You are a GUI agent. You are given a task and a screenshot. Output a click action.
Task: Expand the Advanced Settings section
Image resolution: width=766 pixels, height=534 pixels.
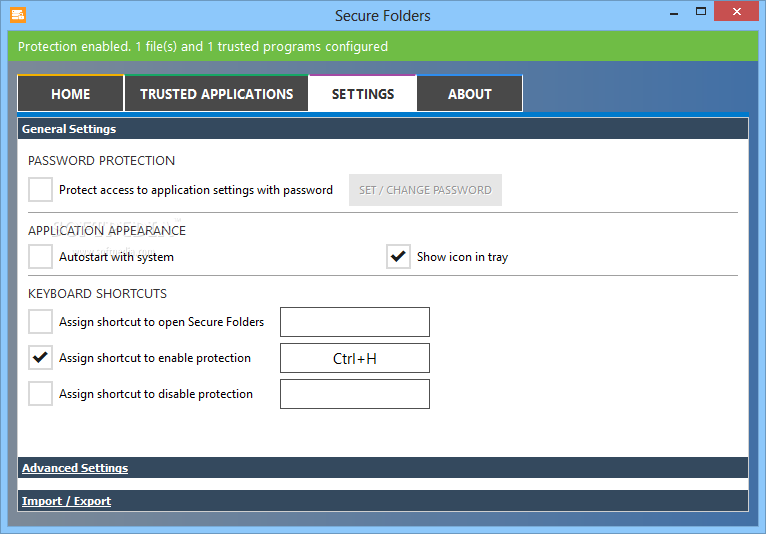(383, 468)
